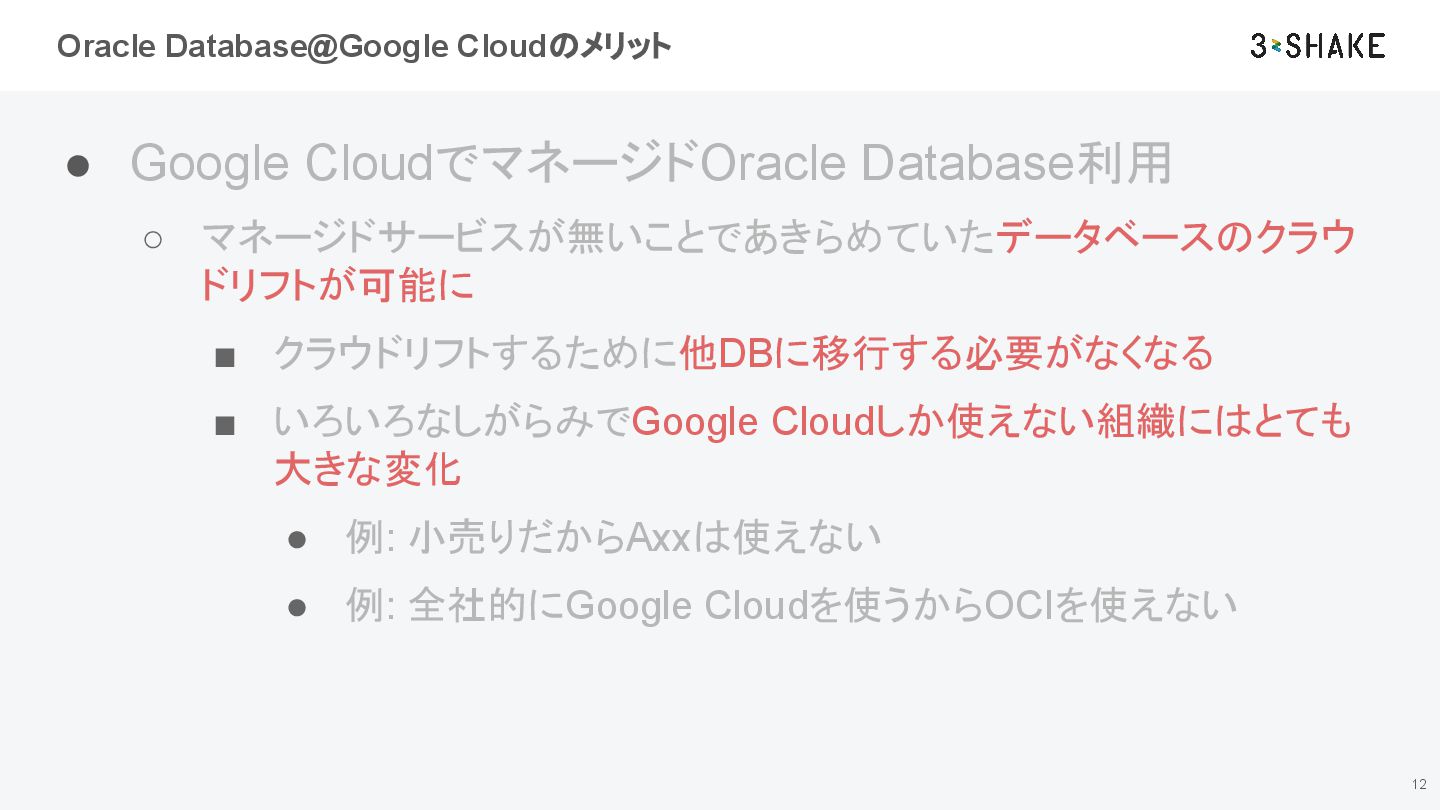
Task: Click the square bullet before "いろいろなしがらみで"
Action: pos(225,427)
